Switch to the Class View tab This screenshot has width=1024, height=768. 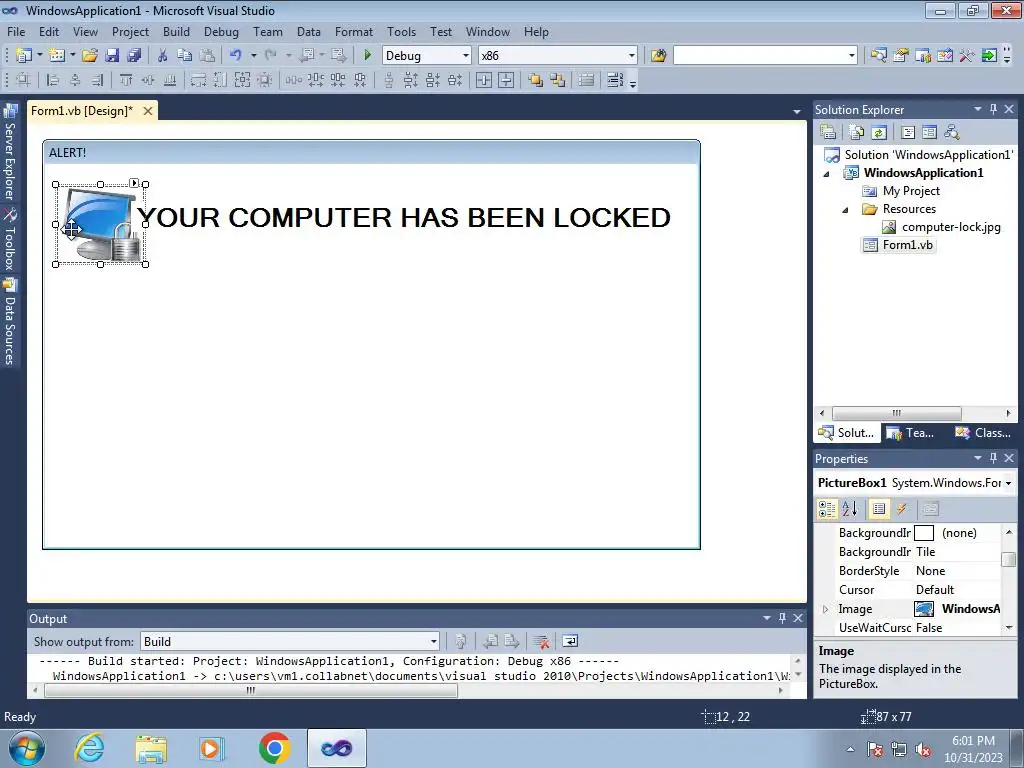pos(984,433)
